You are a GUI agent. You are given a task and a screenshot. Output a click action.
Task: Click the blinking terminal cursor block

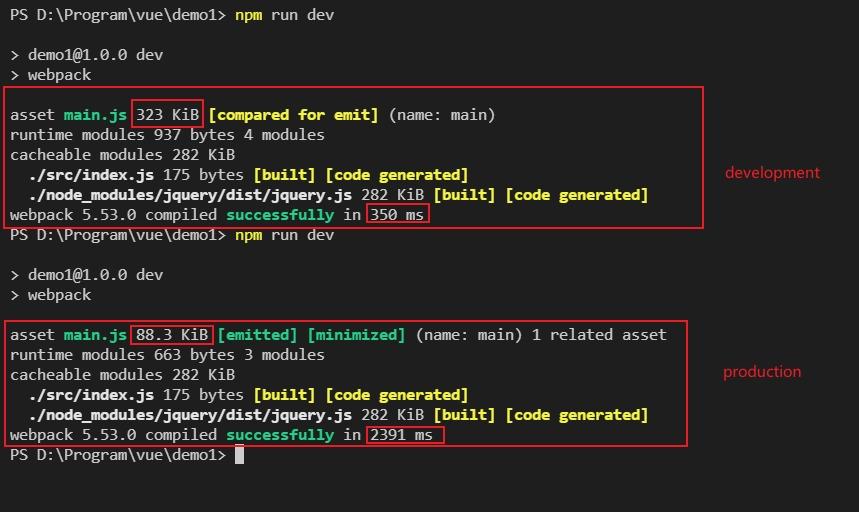click(239, 455)
